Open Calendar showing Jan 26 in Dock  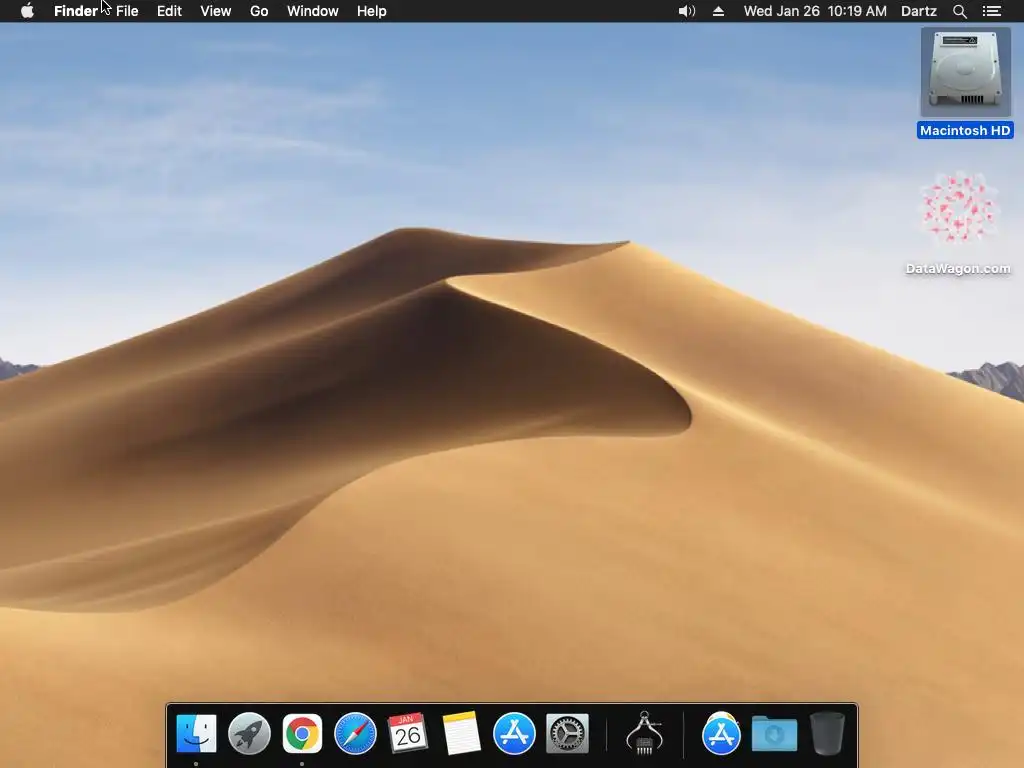pyautogui.click(x=408, y=733)
